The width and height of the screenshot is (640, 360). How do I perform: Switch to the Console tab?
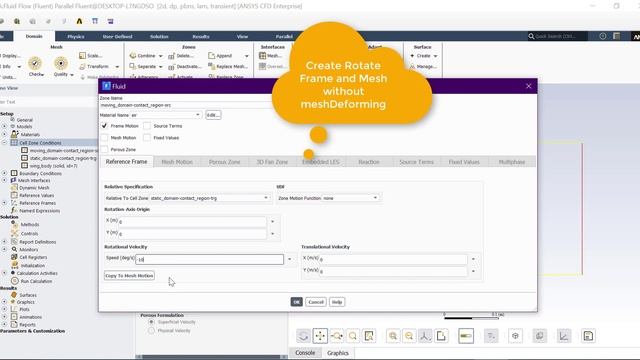(305, 353)
